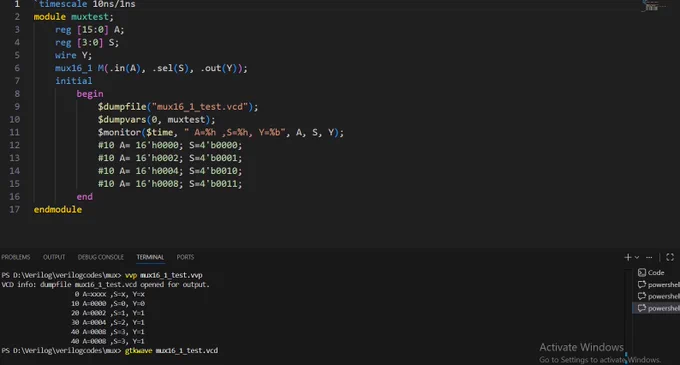Select the TERMINAL tab

150,257
